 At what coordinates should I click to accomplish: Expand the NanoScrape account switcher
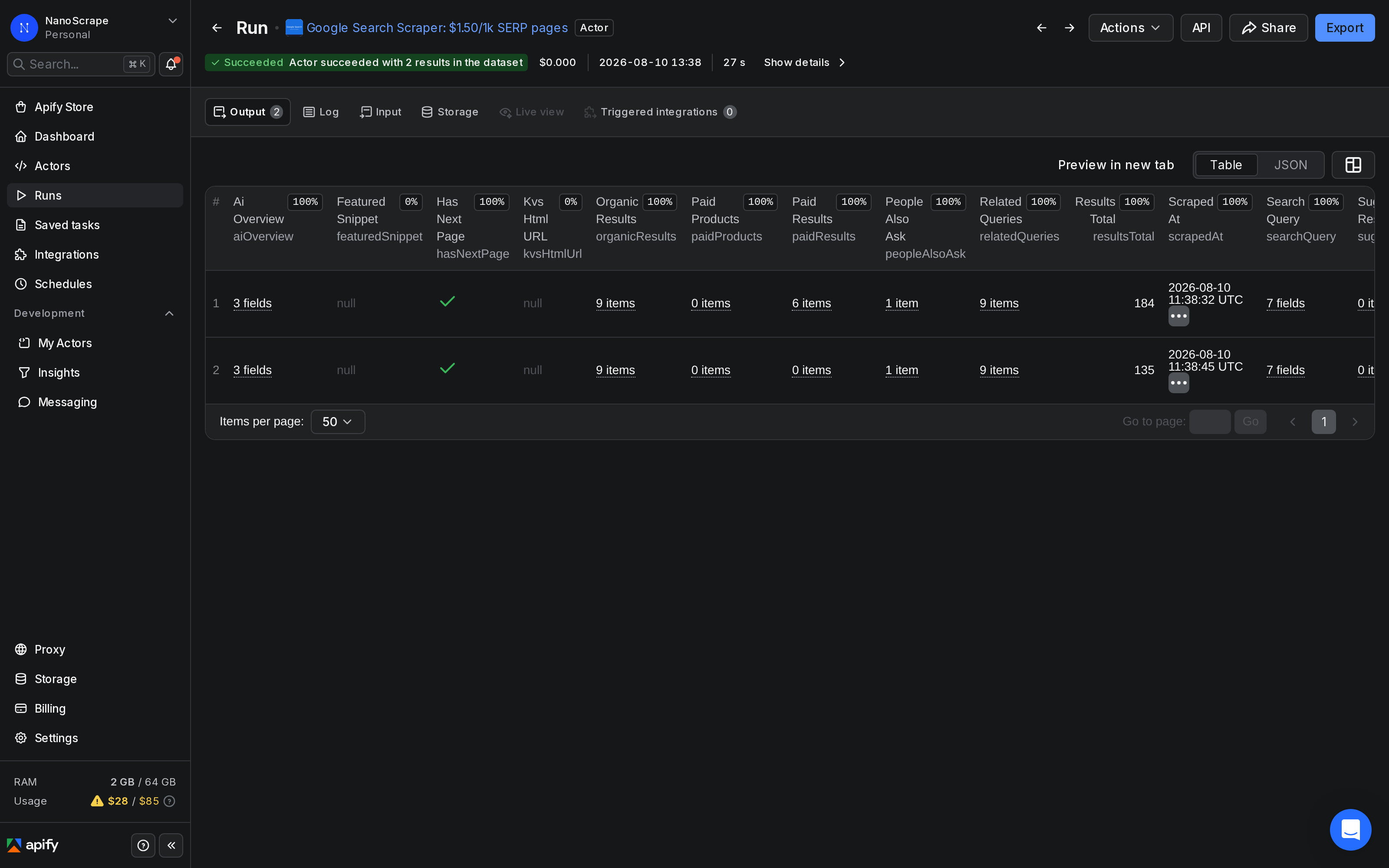click(172, 21)
